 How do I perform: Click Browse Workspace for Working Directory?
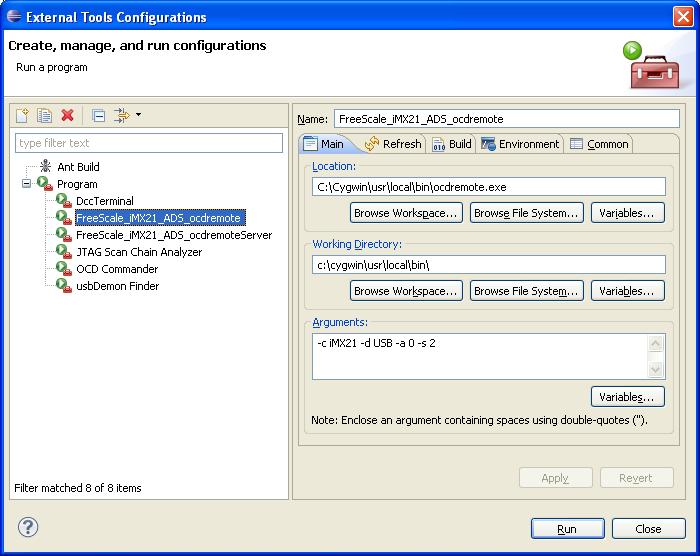tap(406, 291)
